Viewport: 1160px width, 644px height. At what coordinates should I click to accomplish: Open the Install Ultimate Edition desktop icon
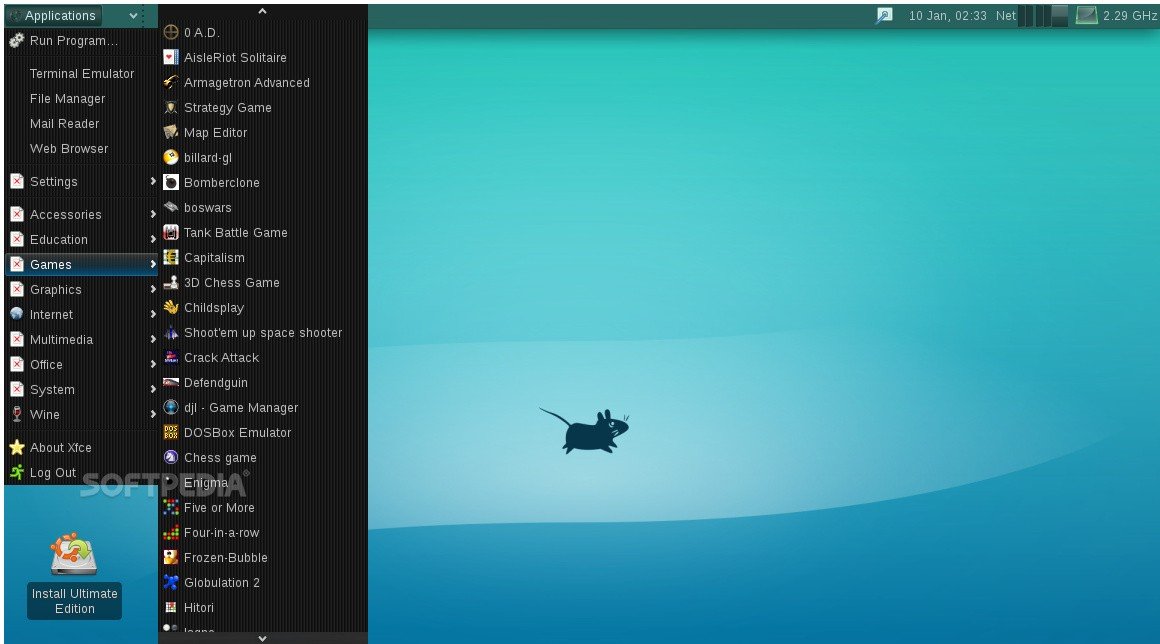coord(74,555)
